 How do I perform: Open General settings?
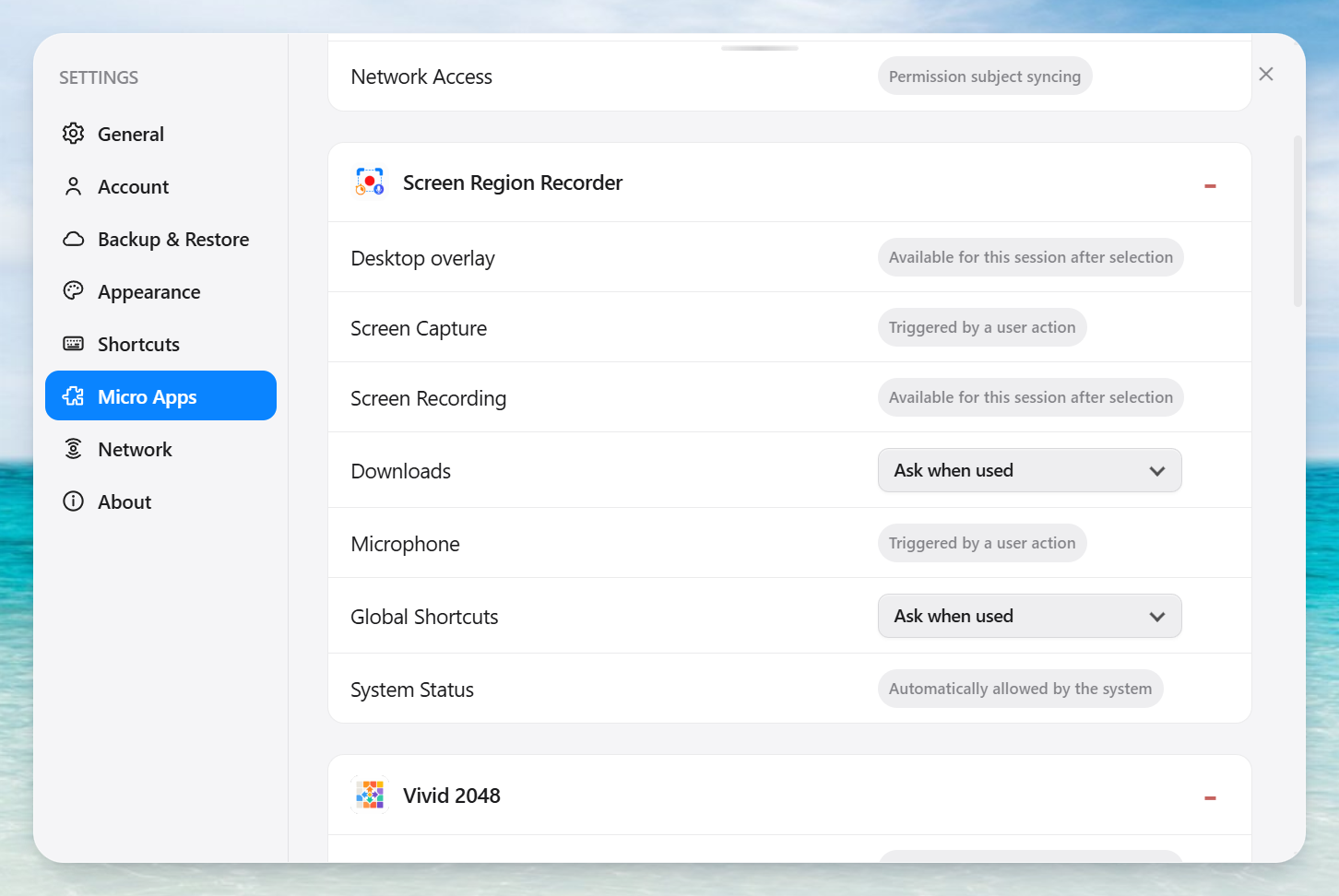(x=160, y=134)
